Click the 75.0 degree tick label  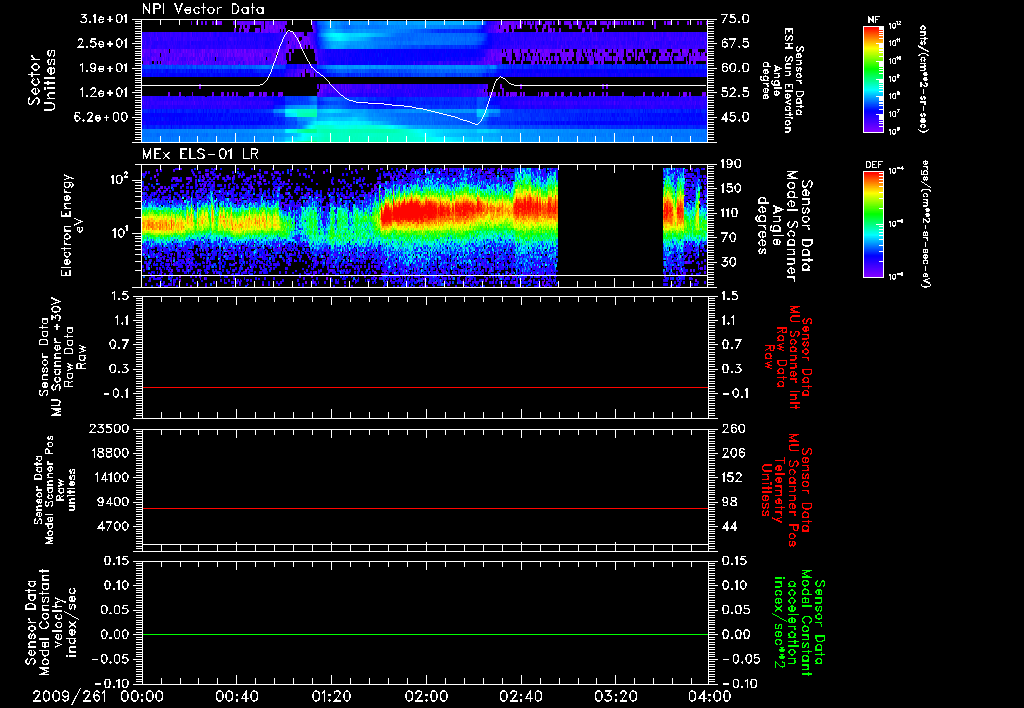pyautogui.click(x=735, y=19)
